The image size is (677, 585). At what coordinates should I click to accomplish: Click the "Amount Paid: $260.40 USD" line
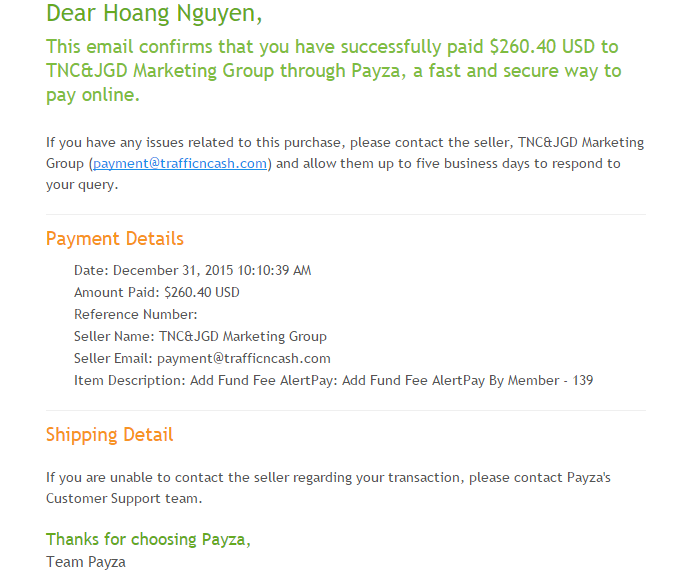[157, 293]
